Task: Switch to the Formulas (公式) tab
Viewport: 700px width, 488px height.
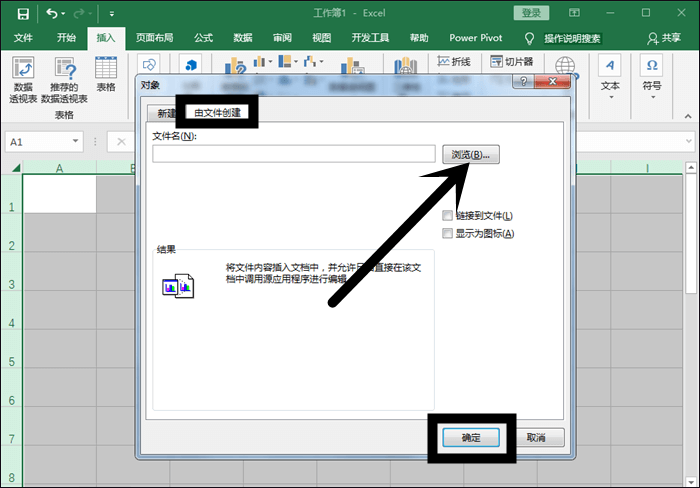Action: pyautogui.click(x=203, y=38)
